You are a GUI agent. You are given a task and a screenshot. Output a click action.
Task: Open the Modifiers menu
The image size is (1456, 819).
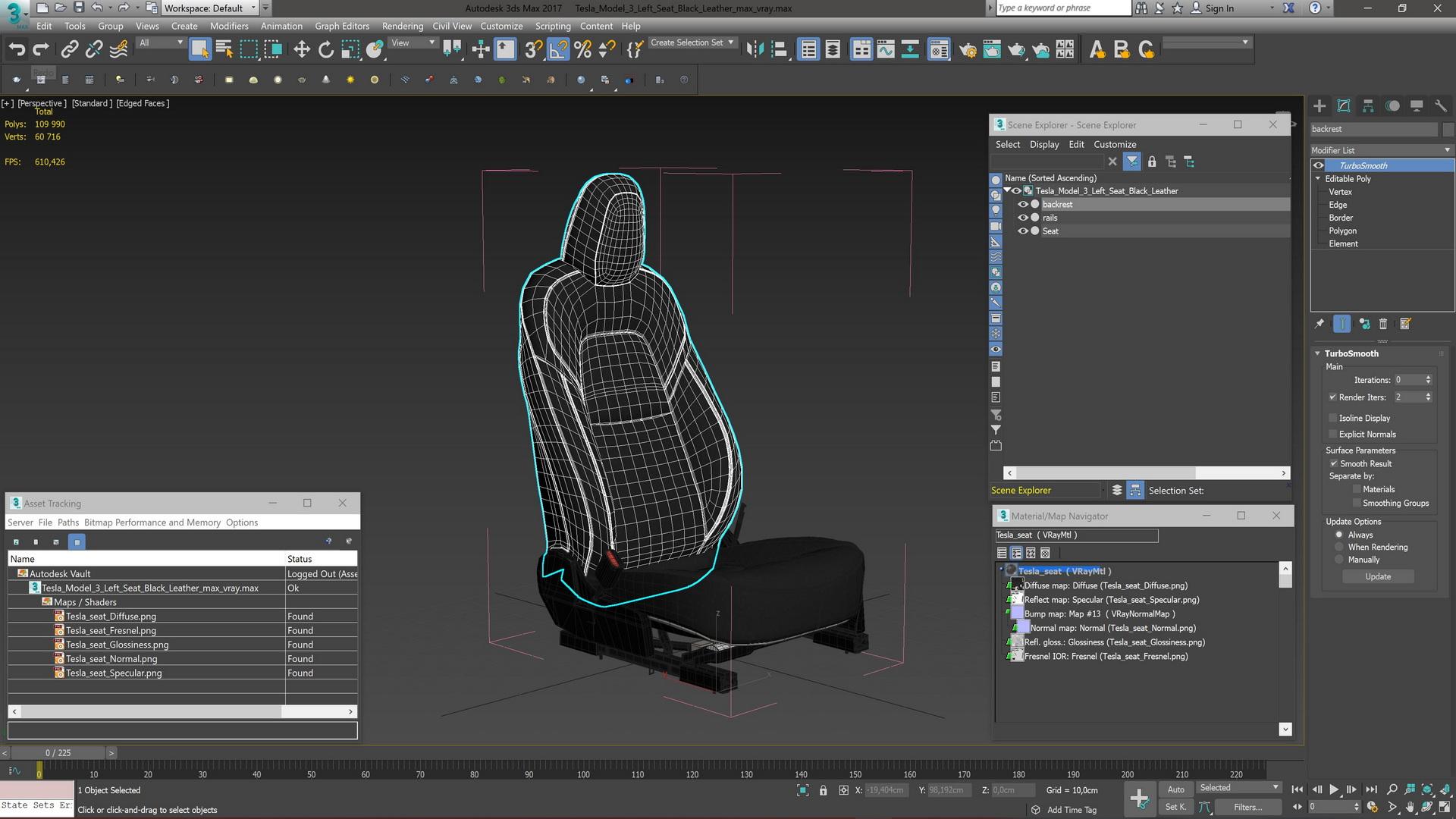[x=229, y=26]
